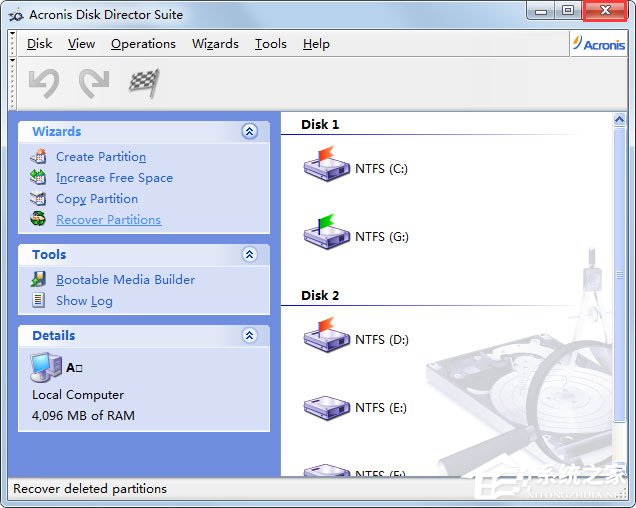636x508 pixels.
Task: Collapse the Details panel
Action: point(249,336)
